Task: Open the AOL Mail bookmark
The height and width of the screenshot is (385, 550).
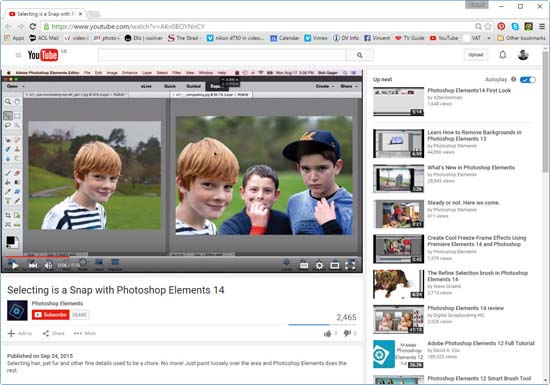Action: point(44,38)
